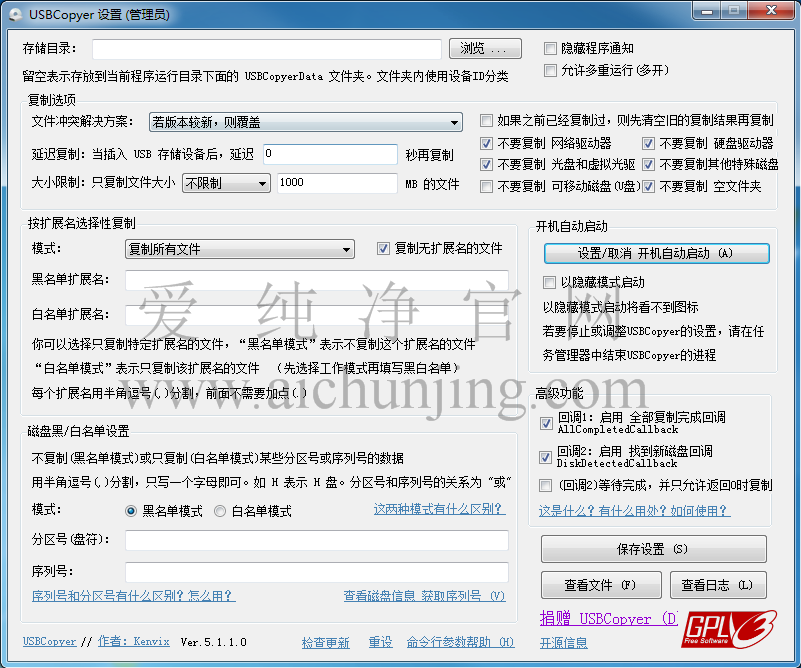Click 查看磁盘信息 获取序列号 (V) link
This screenshot has width=801, height=668.
click(425, 596)
